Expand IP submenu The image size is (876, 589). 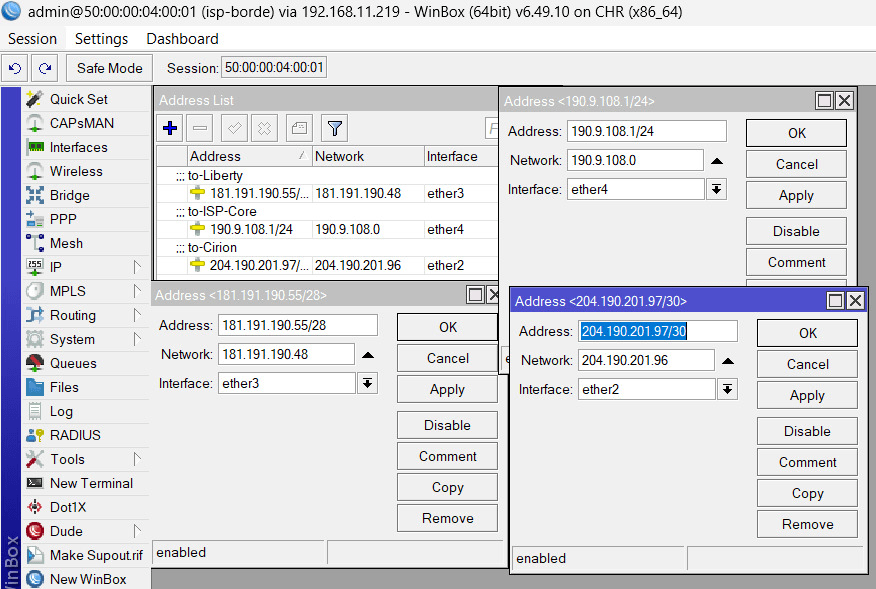(137, 267)
